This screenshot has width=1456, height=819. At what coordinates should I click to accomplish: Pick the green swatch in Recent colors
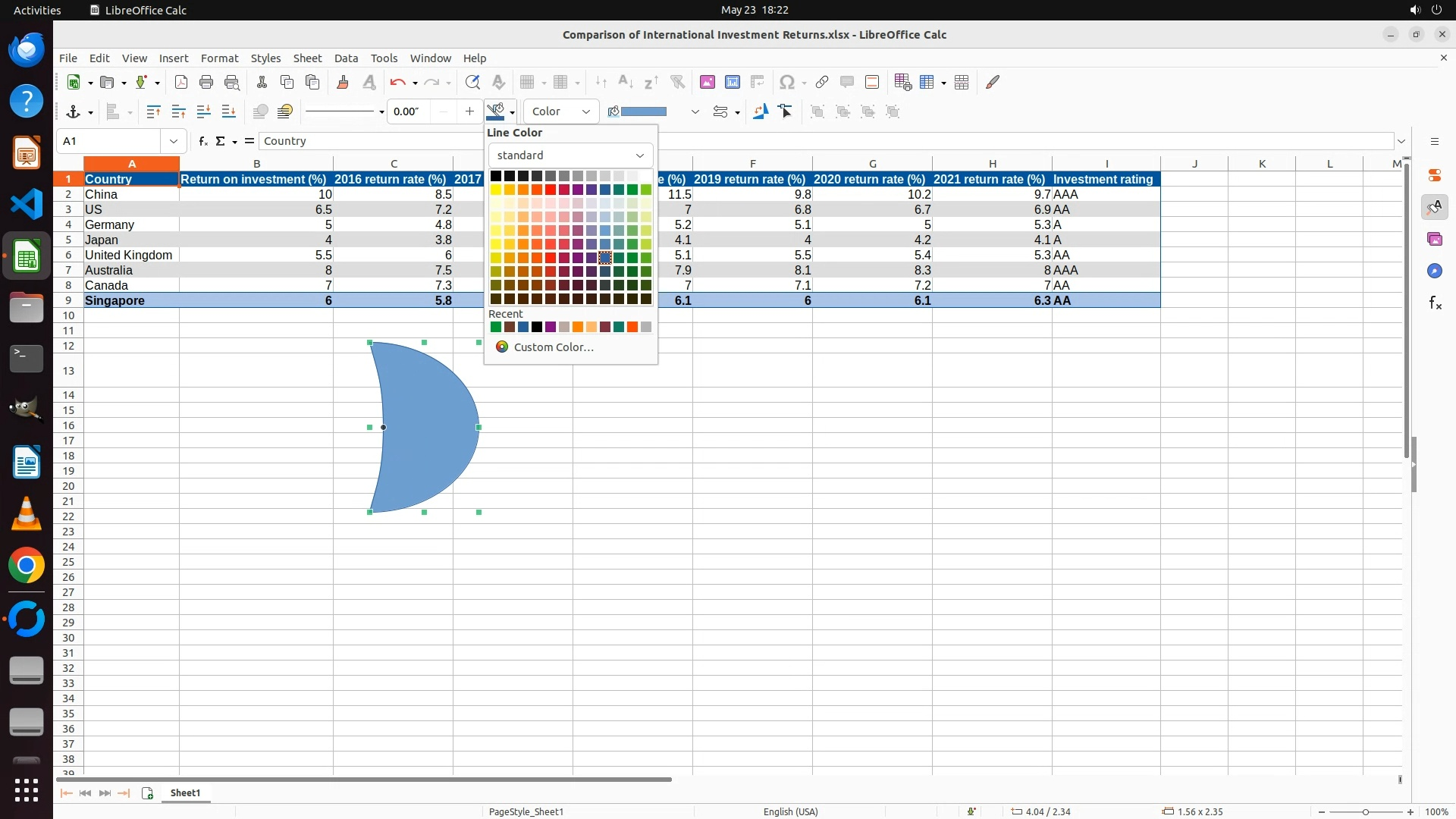[495, 327]
